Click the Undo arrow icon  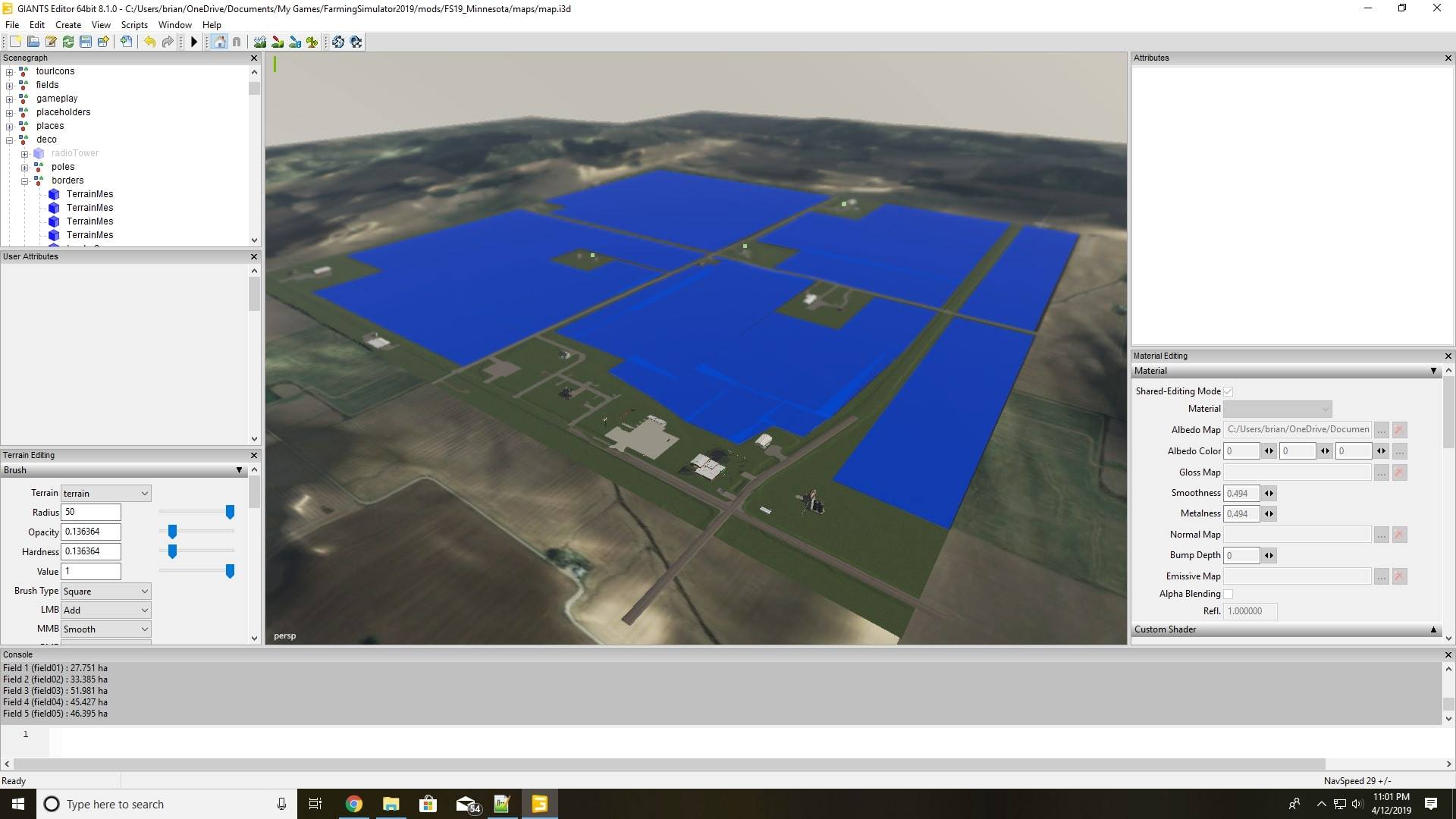(x=149, y=42)
